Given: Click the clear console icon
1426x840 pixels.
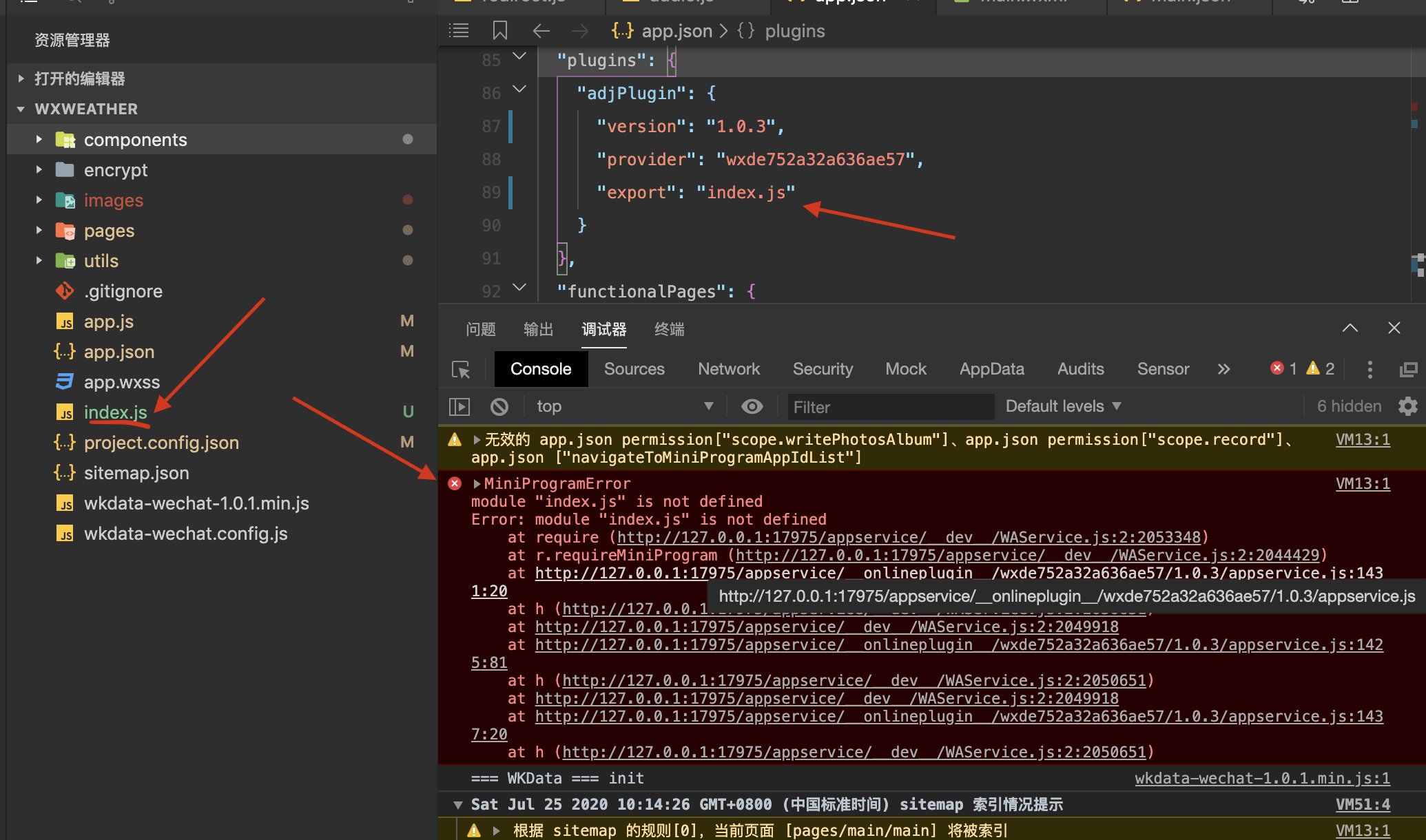Looking at the screenshot, I should pyautogui.click(x=499, y=407).
